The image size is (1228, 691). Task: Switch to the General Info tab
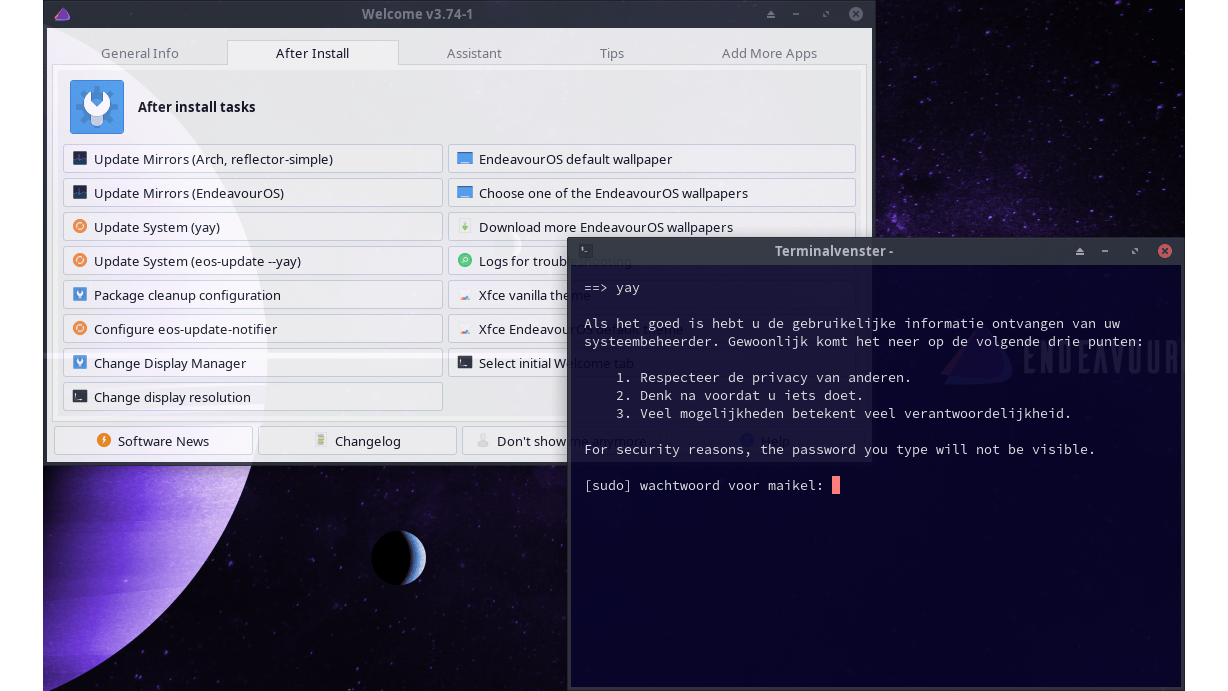pyautogui.click(x=140, y=54)
